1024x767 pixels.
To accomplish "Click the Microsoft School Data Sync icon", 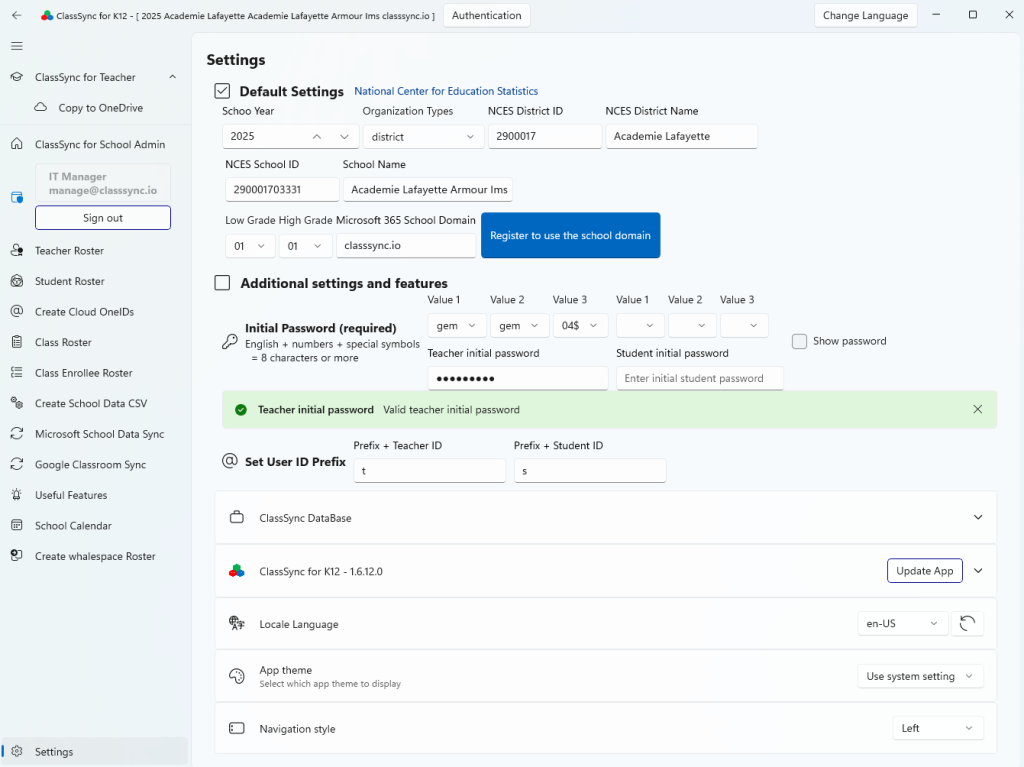I will point(17,434).
